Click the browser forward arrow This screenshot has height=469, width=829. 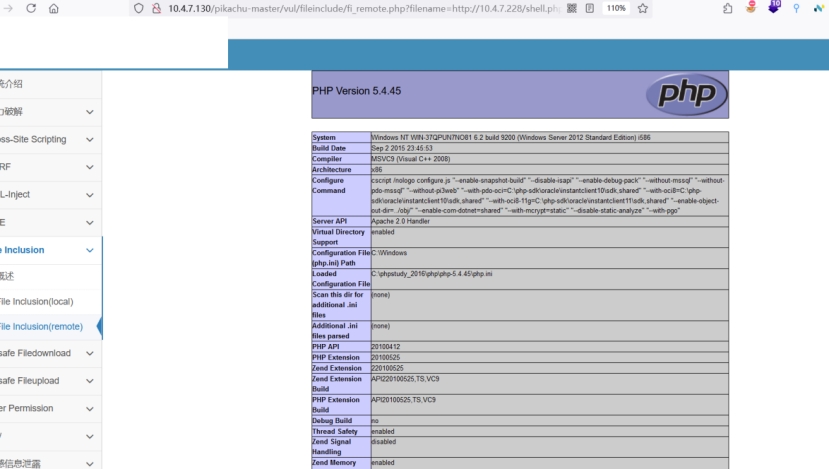pos(7,8)
